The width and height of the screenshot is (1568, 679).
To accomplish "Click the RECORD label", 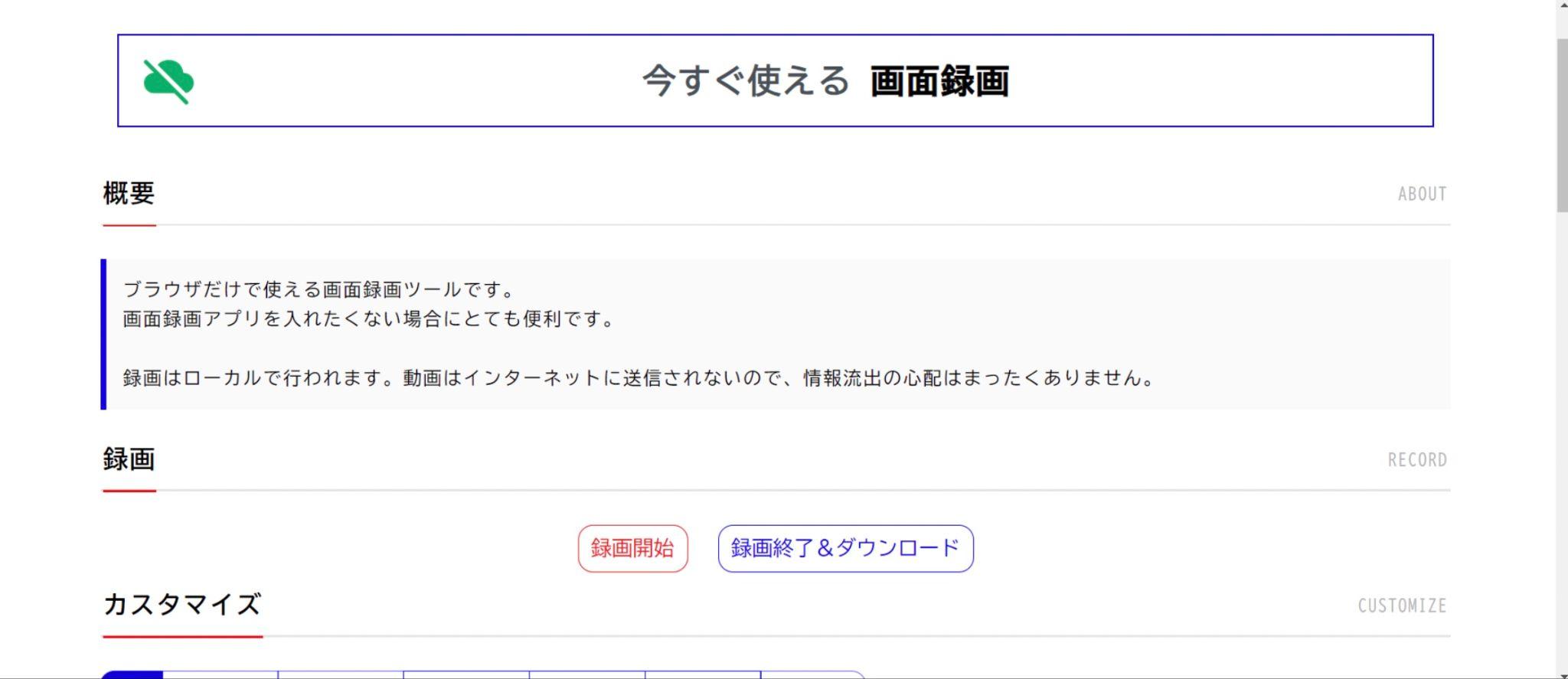I will 1417,460.
